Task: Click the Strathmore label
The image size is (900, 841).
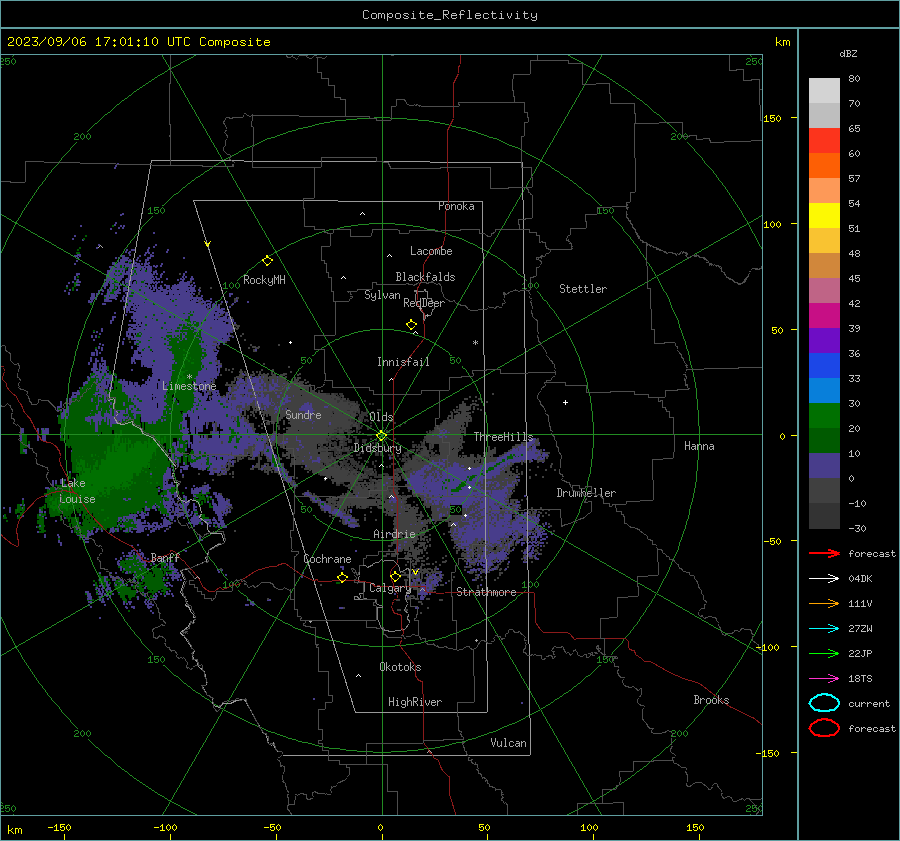Action: tap(486, 592)
